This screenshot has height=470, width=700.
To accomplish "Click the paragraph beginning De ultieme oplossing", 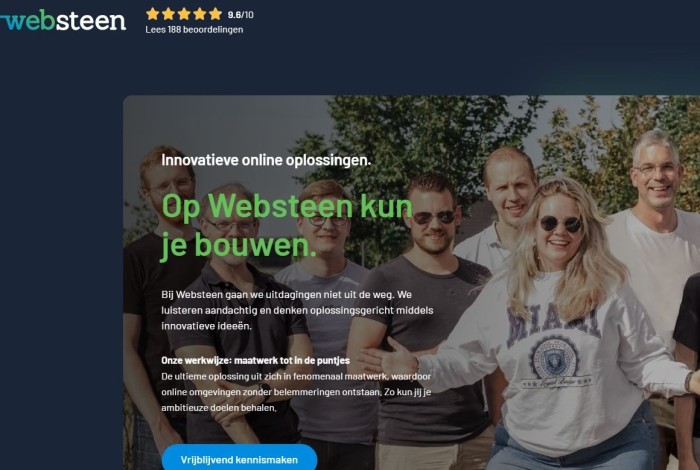I will click(296, 392).
